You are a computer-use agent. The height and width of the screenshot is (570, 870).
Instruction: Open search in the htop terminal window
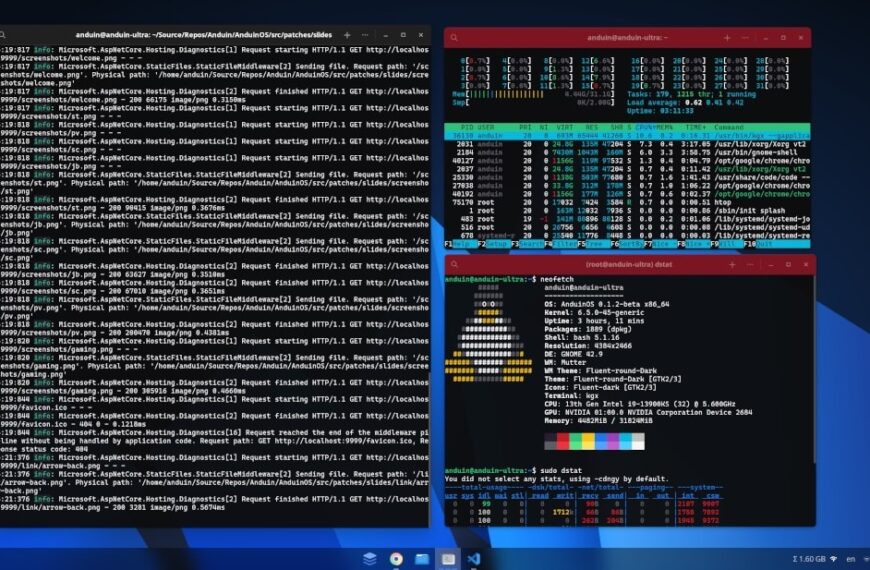[x=454, y=38]
